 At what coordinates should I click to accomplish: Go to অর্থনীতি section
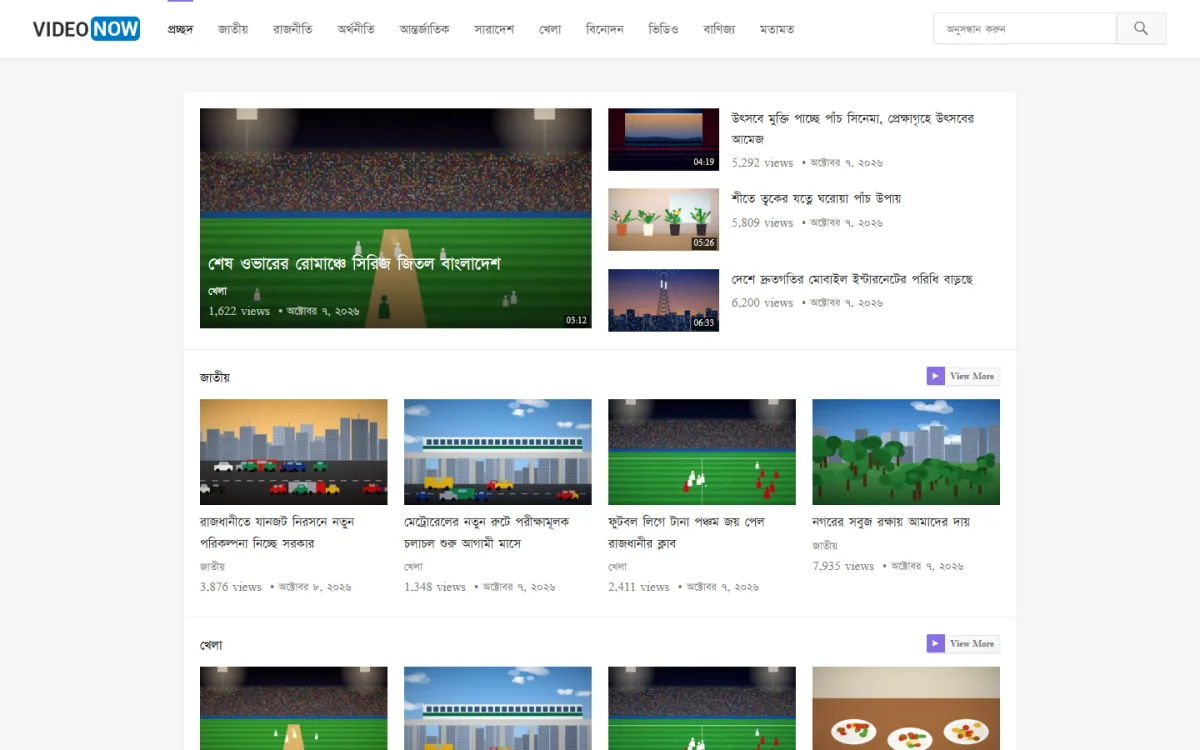click(356, 29)
